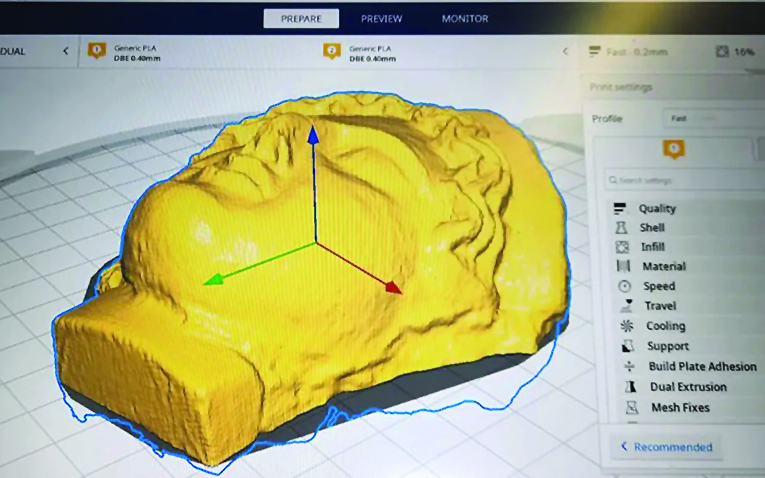Collapse the printer selector left chevron
Viewport: 765px width, 478px height.
tap(66, 51)
